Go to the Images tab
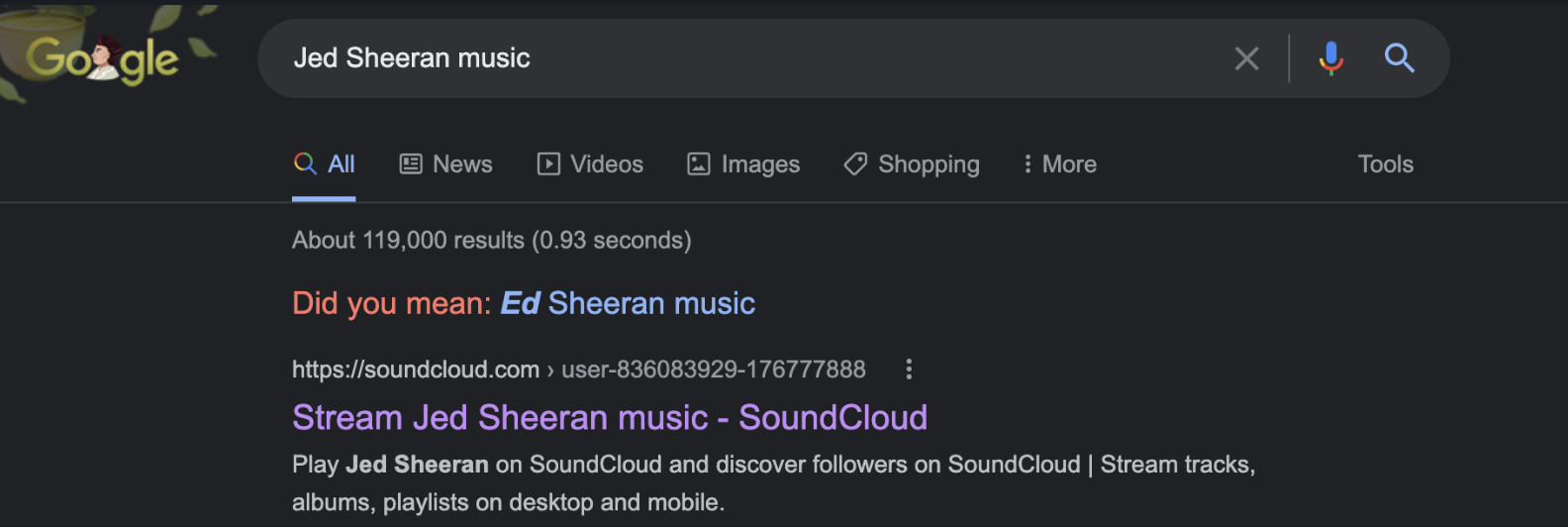Screen dimensions: 1568x527 click(x=760, y=164)
